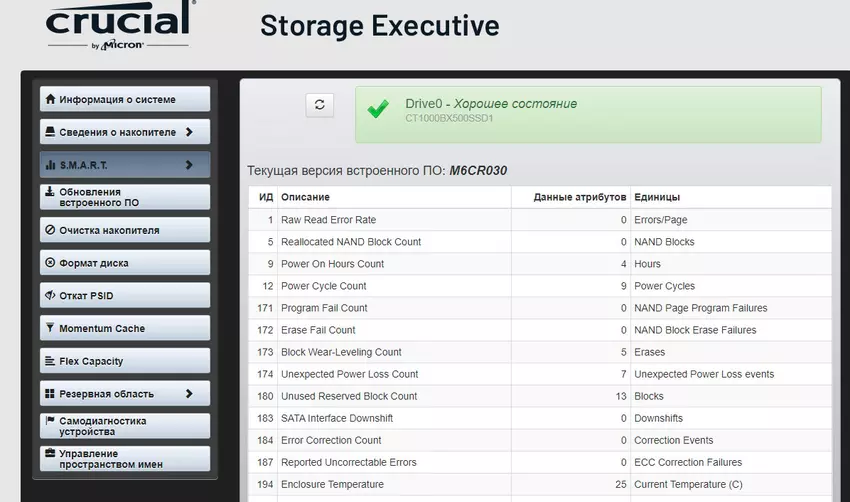Click the Очистка накопителя prohibition icon

(50, 230)
